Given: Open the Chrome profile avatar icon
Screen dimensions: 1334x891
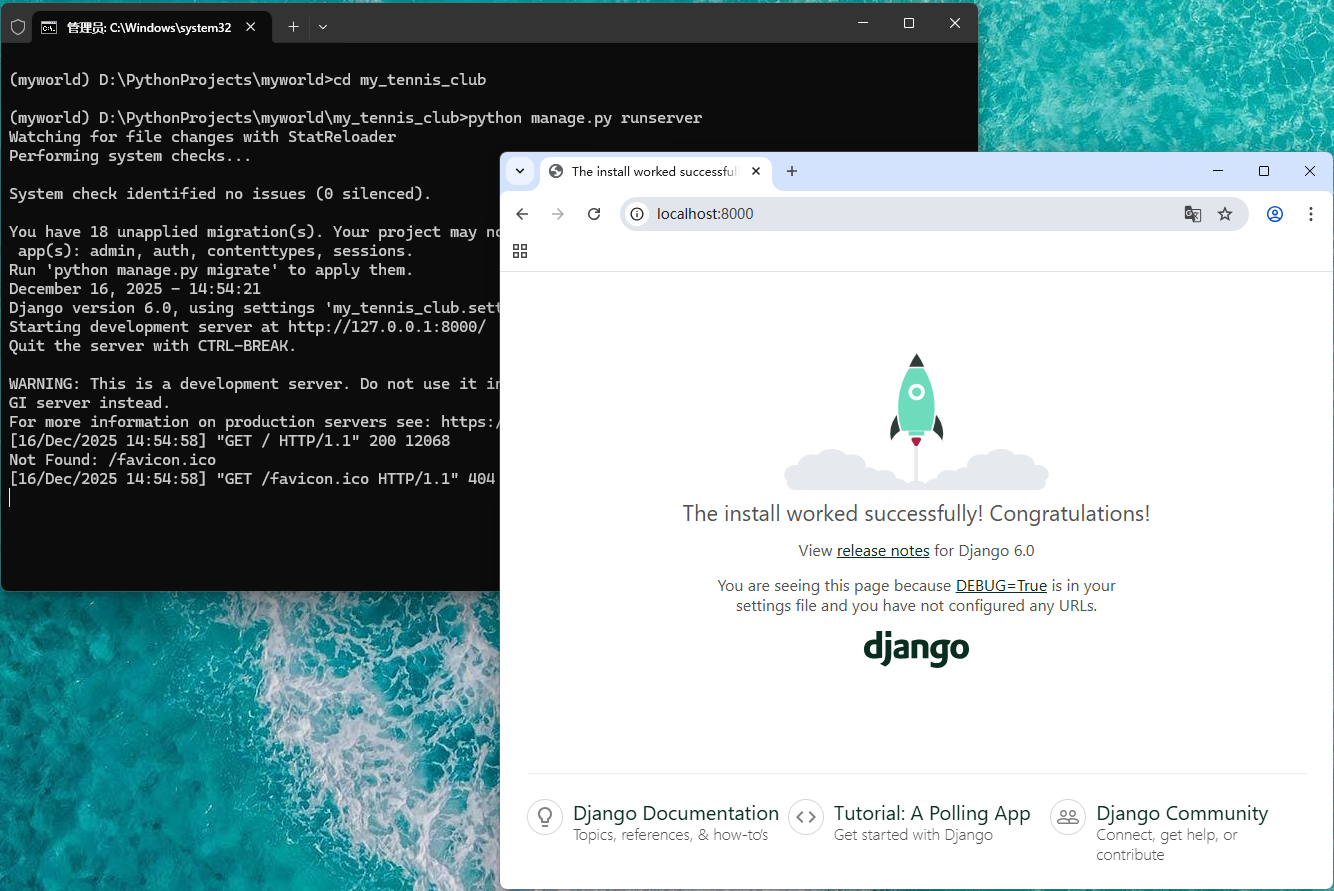Looking at the screenshot, I should pos(1275,214).
